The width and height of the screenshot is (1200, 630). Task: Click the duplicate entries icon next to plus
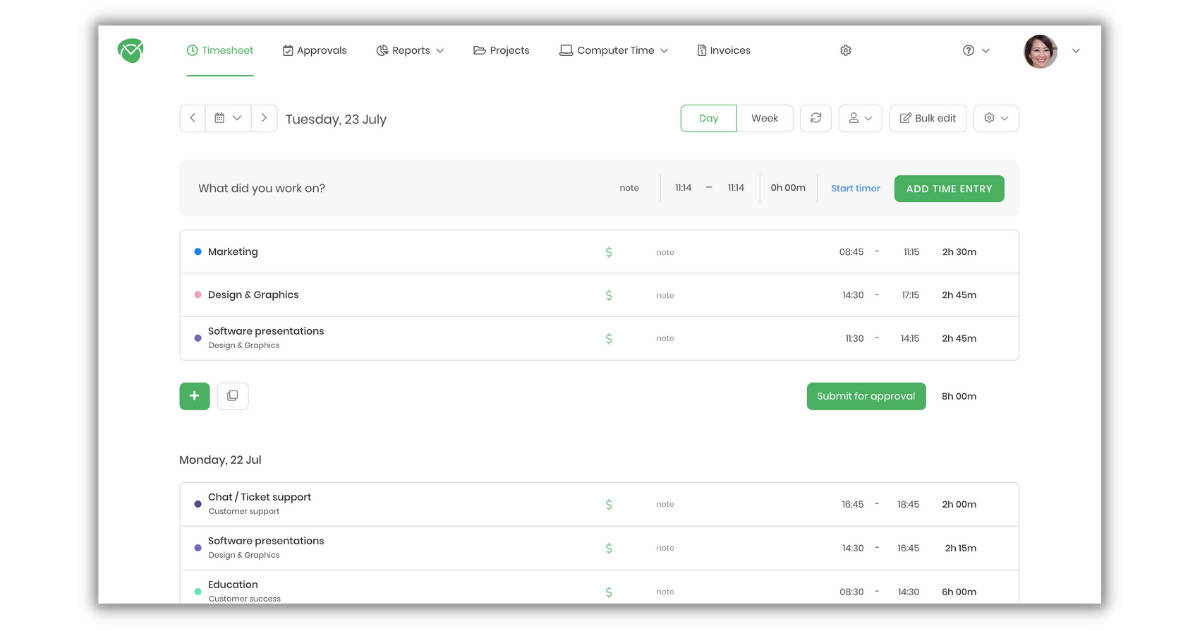tap(233, 396)
